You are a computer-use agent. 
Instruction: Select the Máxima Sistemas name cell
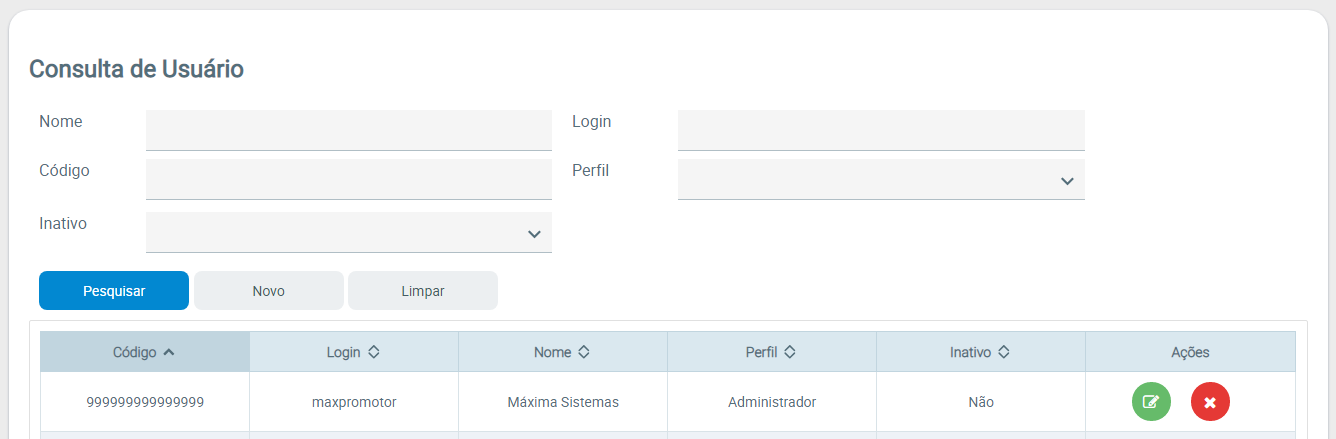point(563,402)
